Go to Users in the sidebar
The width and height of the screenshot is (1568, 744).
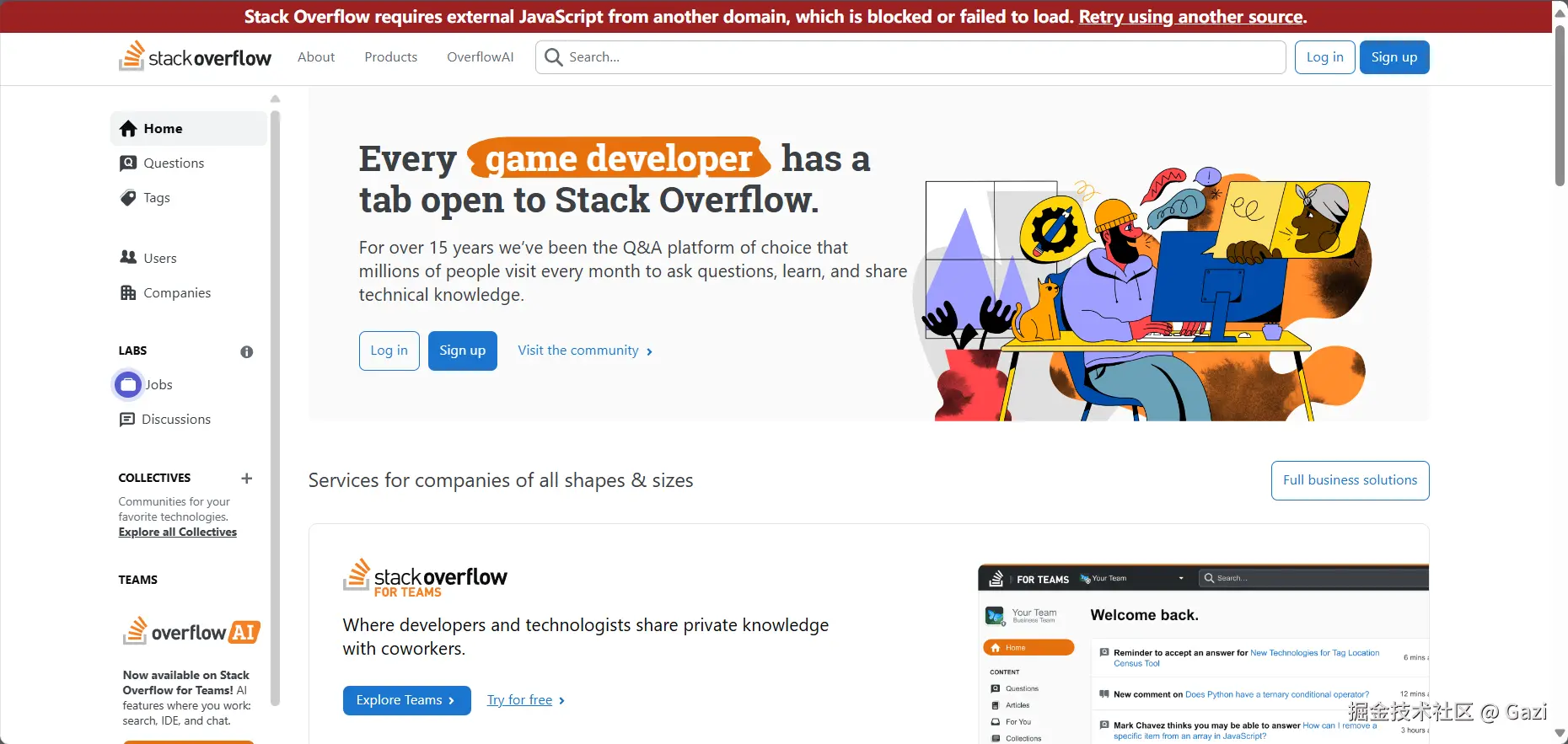(x=189, y=258)
